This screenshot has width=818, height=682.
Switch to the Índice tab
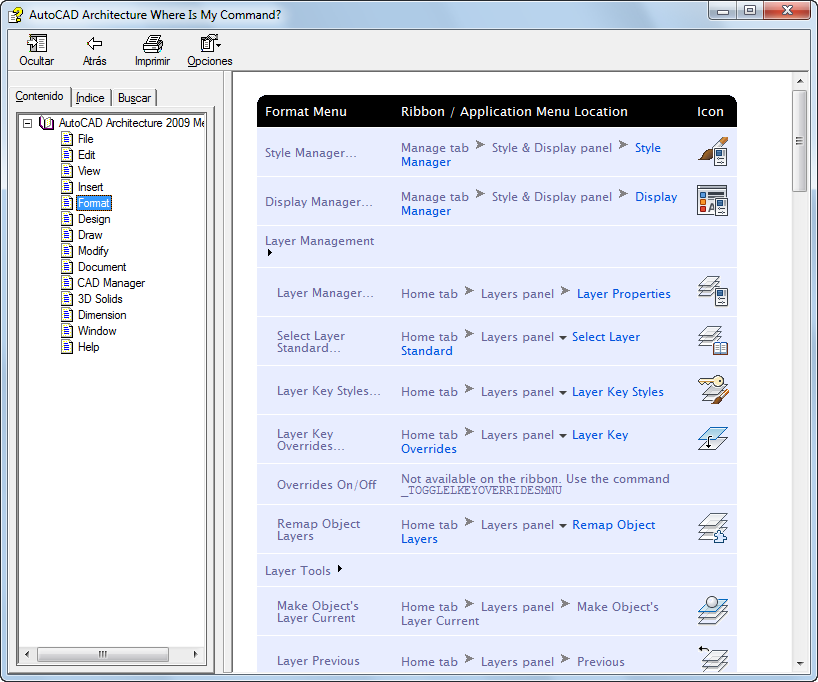tap(90, 98)
